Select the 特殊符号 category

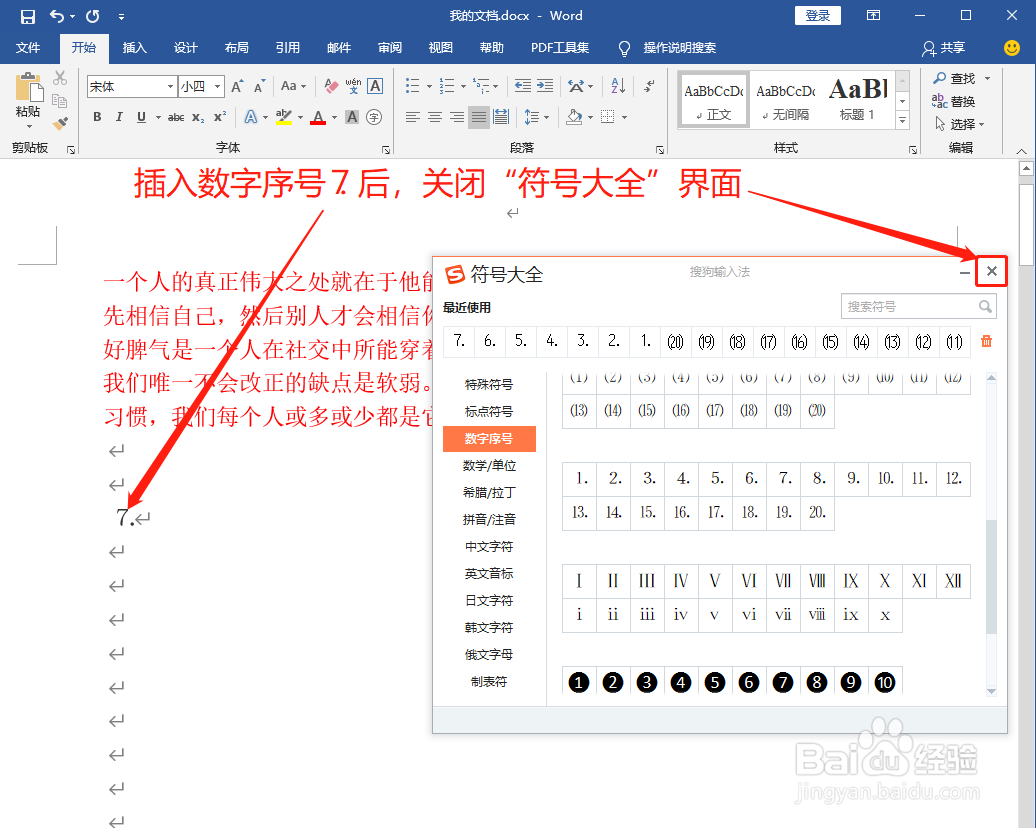489,382
